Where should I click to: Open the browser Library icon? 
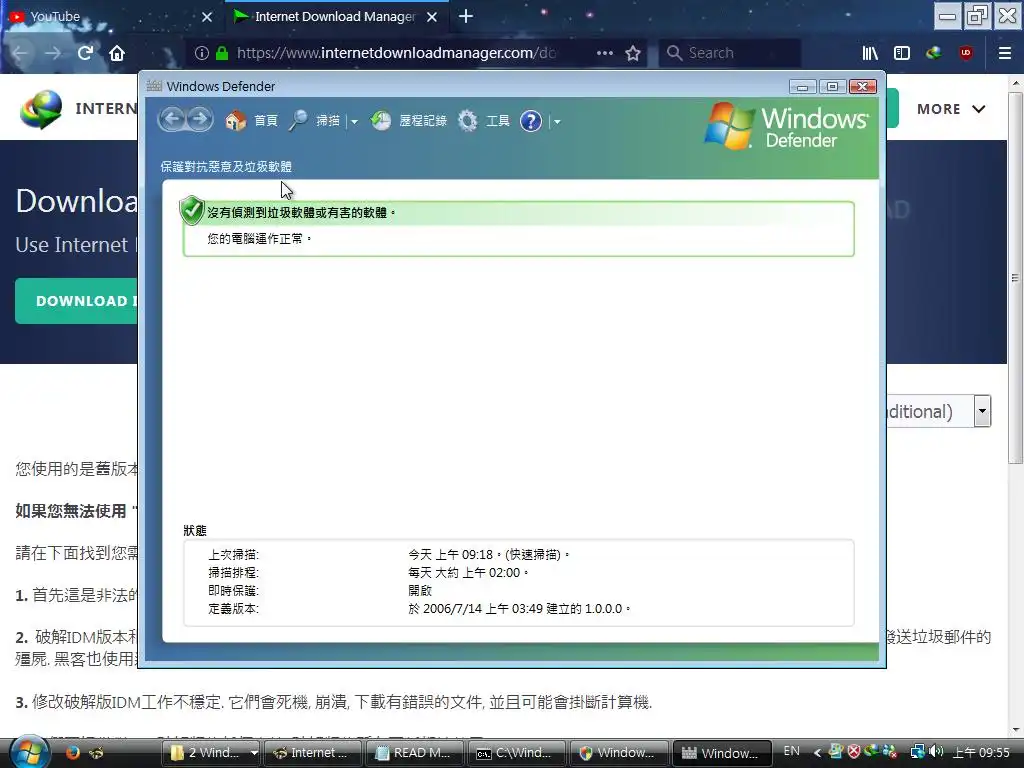[870, 53]
